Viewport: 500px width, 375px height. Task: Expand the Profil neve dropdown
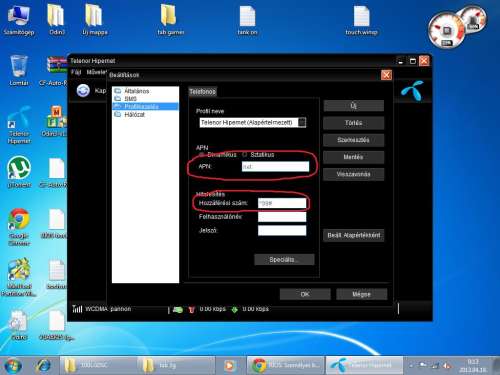(302, 122)
